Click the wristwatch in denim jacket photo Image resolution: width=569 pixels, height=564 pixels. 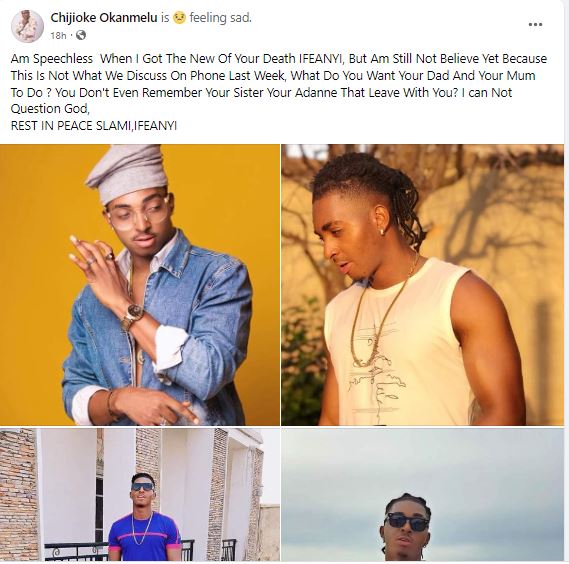coord(133,314)
